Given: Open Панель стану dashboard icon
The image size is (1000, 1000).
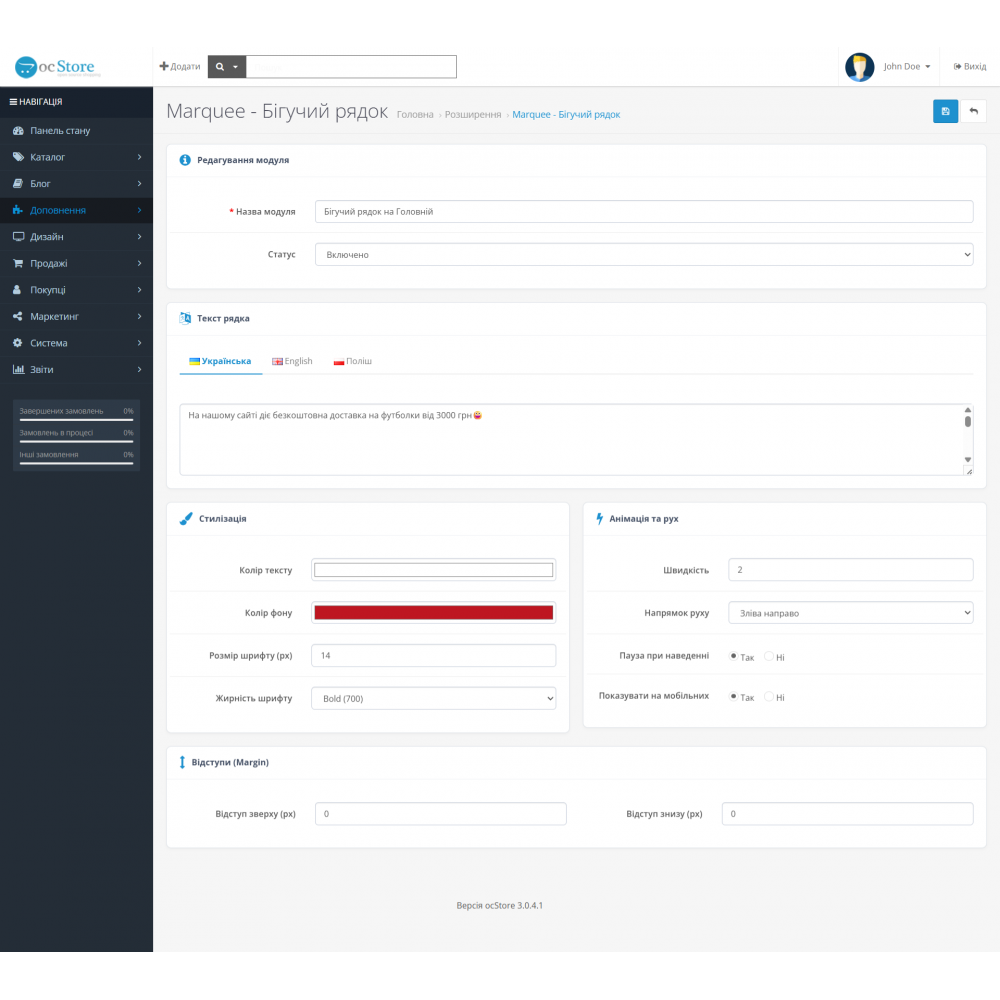Looking at the screenshot, I should 18,131.
